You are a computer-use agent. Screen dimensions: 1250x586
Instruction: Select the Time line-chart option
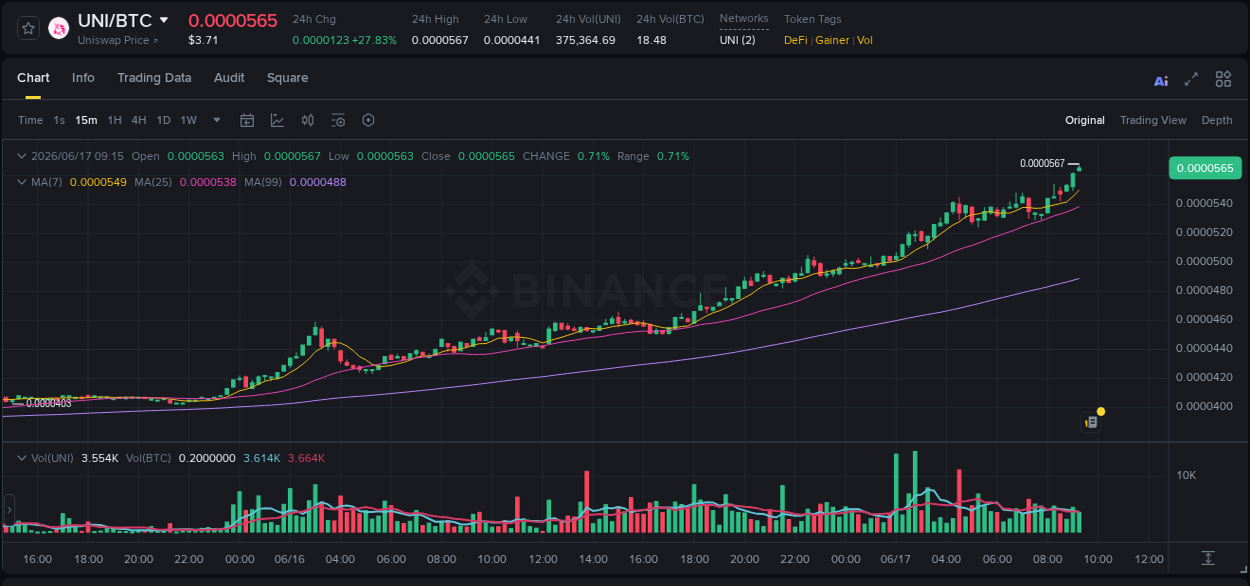31,120
